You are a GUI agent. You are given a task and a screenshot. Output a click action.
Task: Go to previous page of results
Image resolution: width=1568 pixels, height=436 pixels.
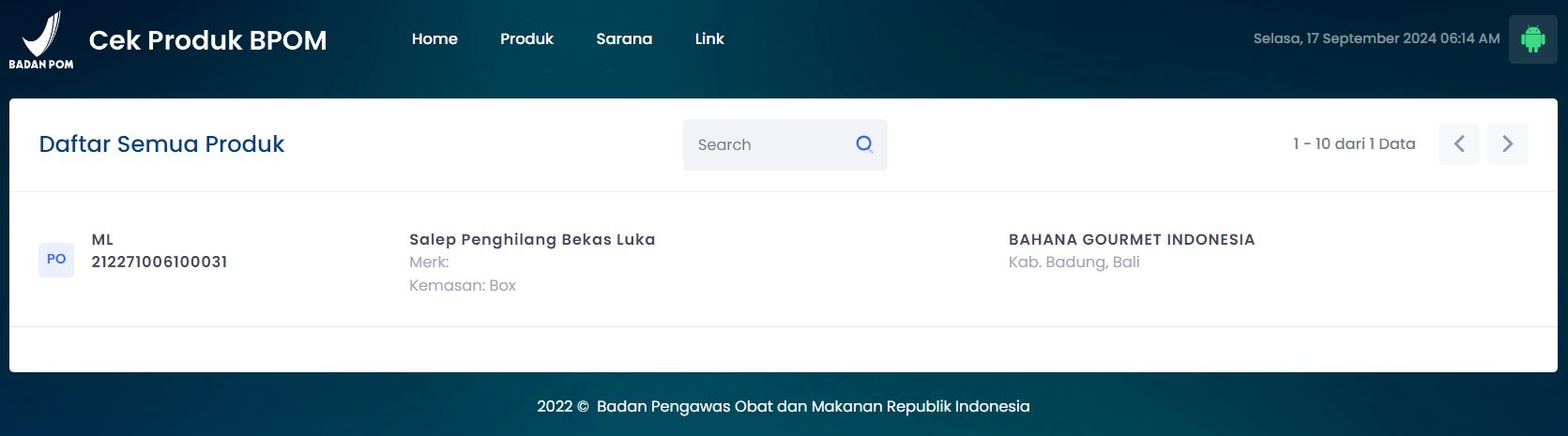(x=1459, y=144)
